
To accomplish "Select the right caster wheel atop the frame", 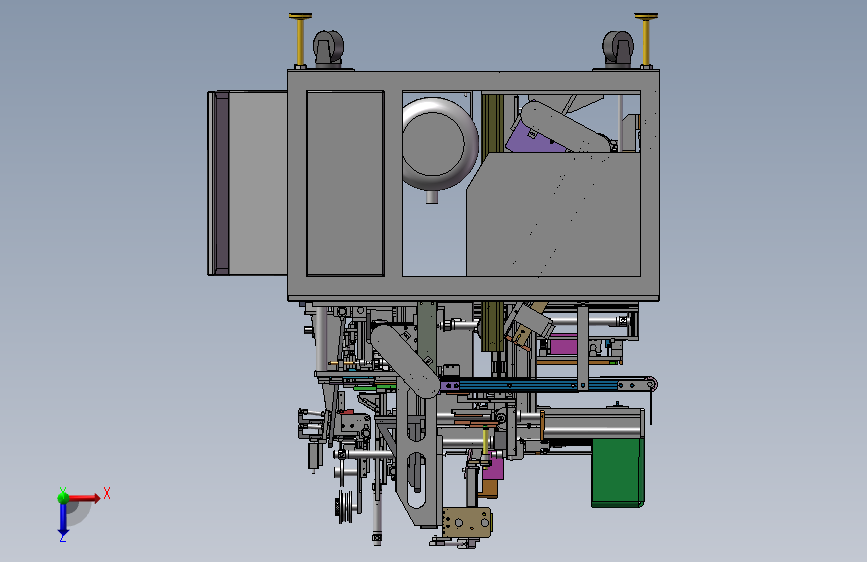I will point(618,49).
